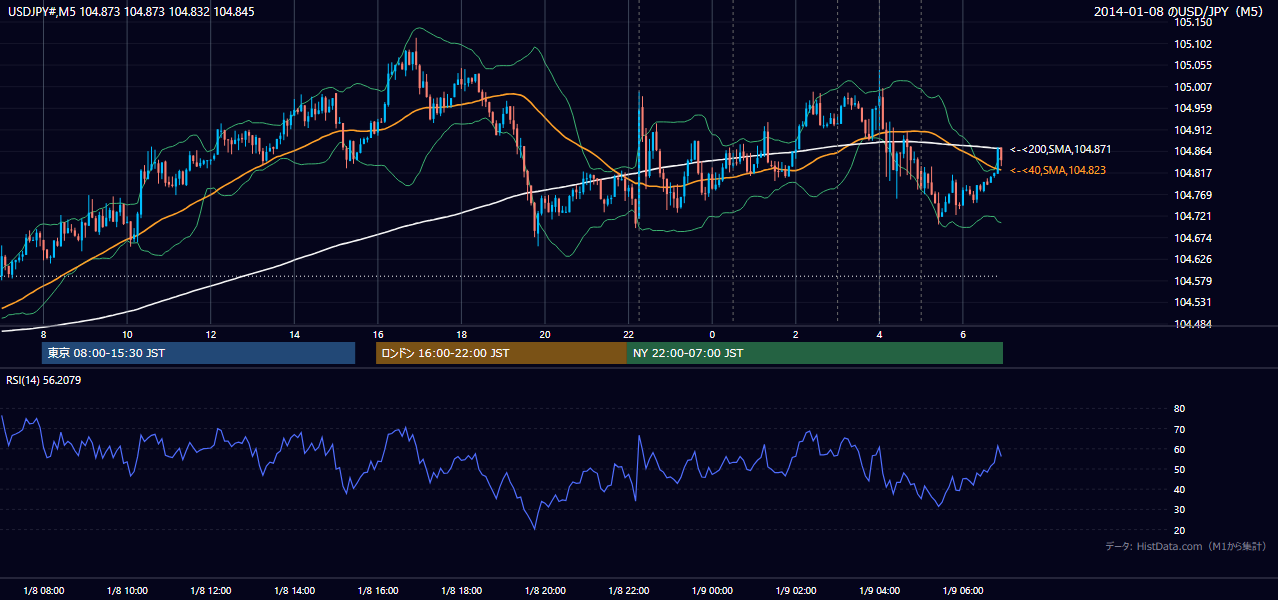Click price axis value 104.959
The image size is (1278, 600).
1193,108
